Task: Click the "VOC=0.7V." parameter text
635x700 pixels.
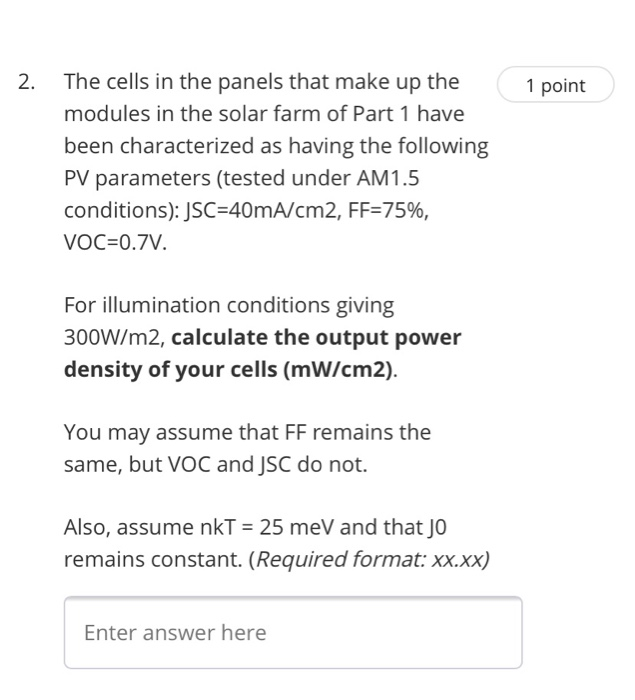Action: tap(116, 242)
